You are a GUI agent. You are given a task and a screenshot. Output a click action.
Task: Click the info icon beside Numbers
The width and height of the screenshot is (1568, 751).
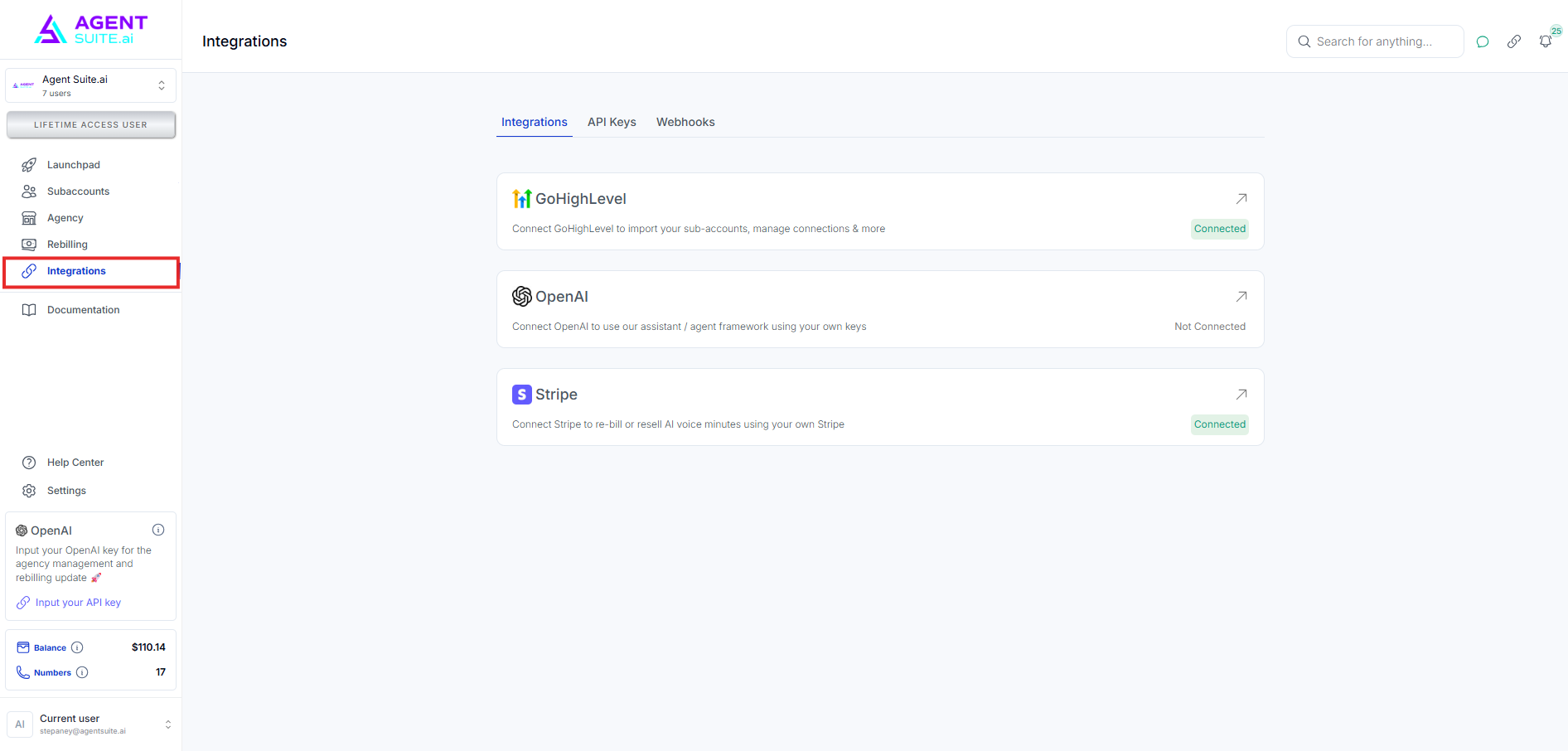82,672
